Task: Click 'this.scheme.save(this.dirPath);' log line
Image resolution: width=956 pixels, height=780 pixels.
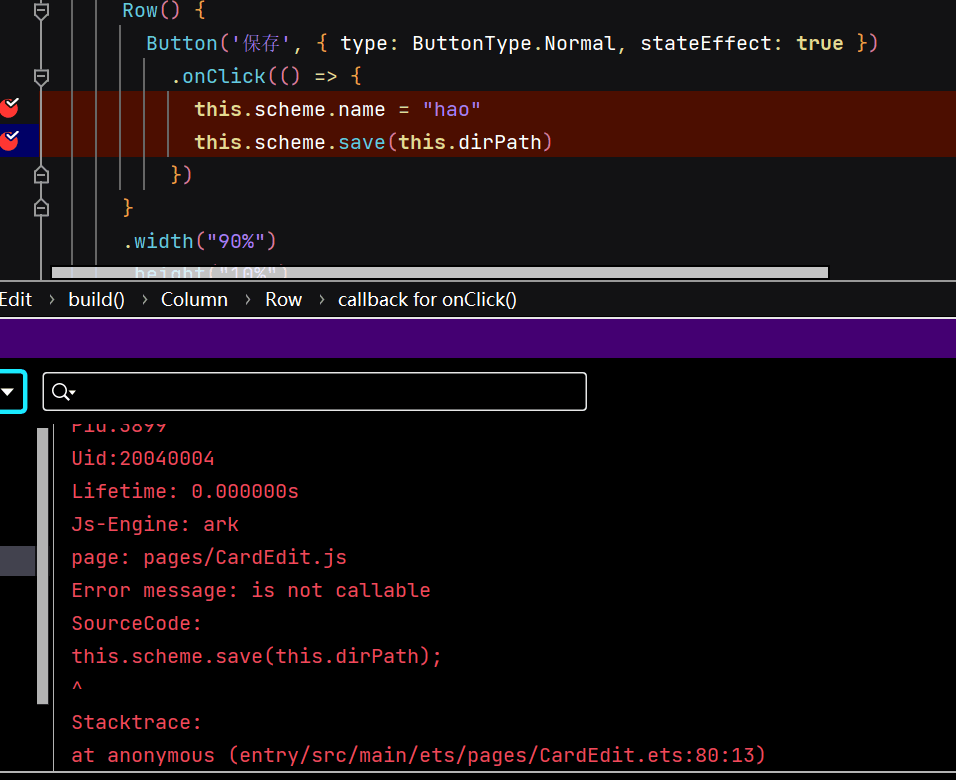Action: tap(257, 656)
